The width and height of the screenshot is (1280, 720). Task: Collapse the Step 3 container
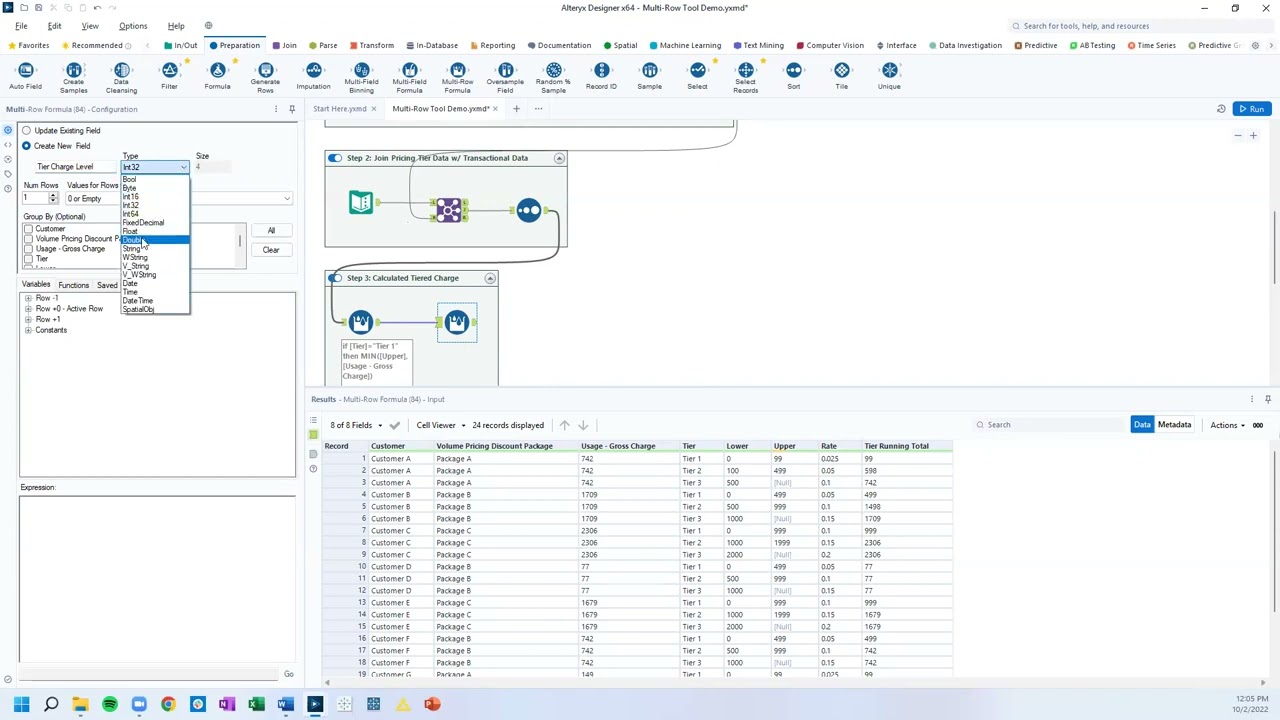490,278
